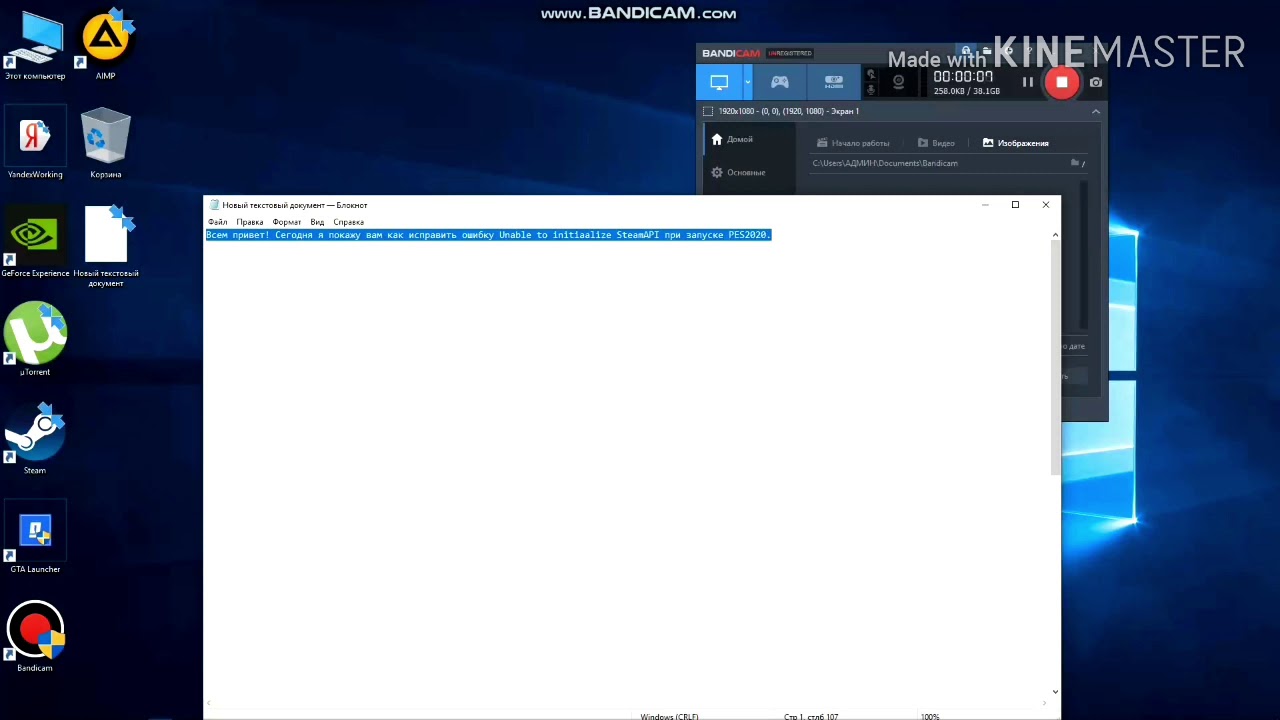Switch to the Видео tab in Bandicam
This screenshot has width=1280, height=720.
(936, 143)
